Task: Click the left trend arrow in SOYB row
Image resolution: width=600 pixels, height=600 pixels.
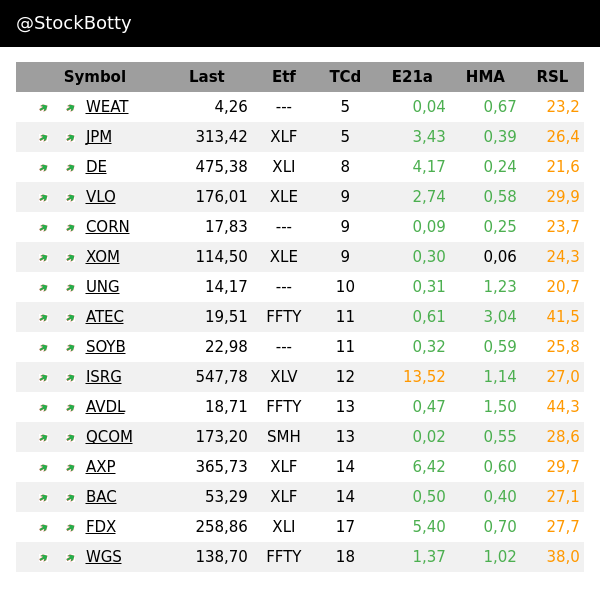Action: 43,348
